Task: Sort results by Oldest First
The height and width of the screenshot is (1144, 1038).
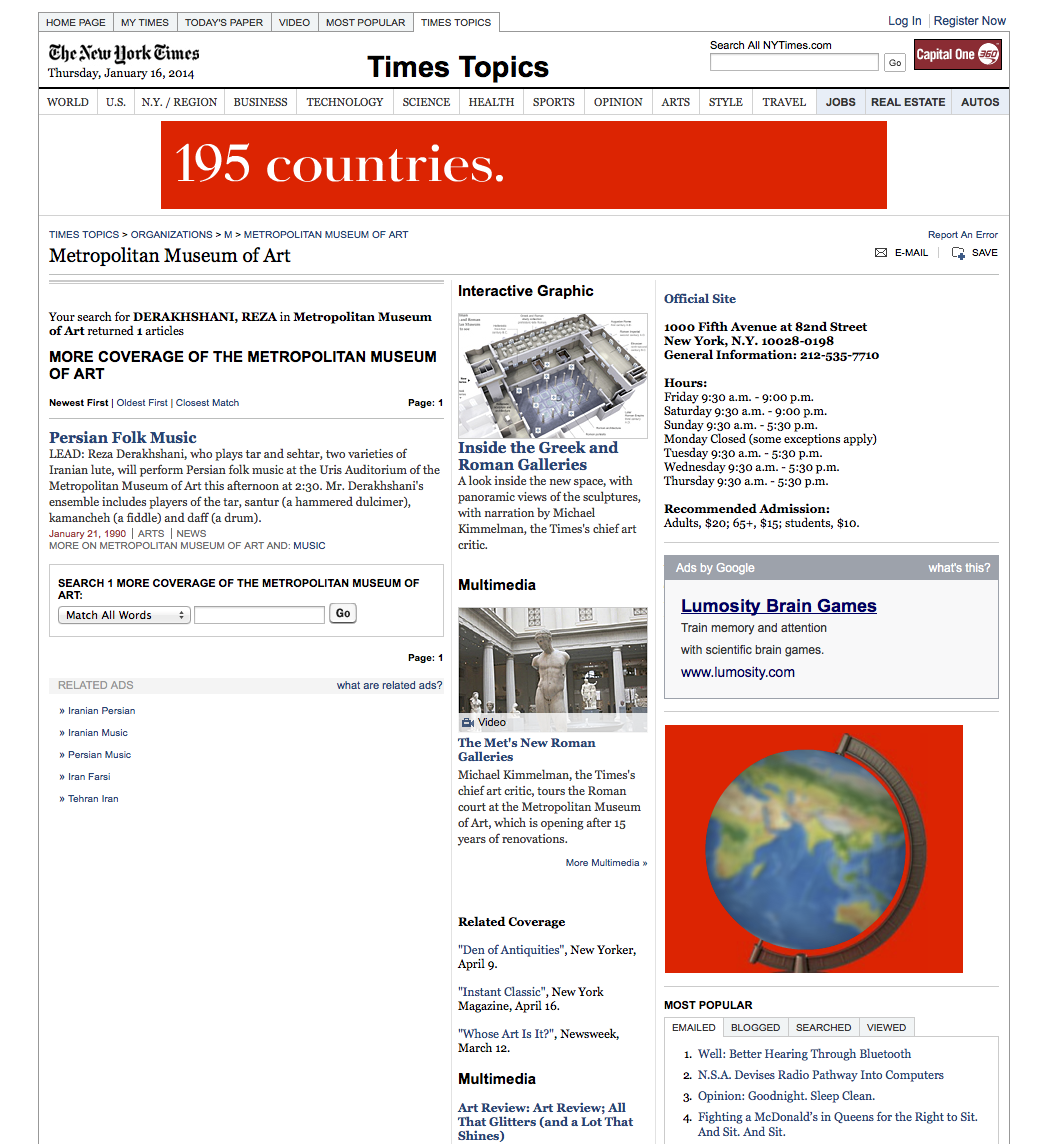Action: (142, 403)
